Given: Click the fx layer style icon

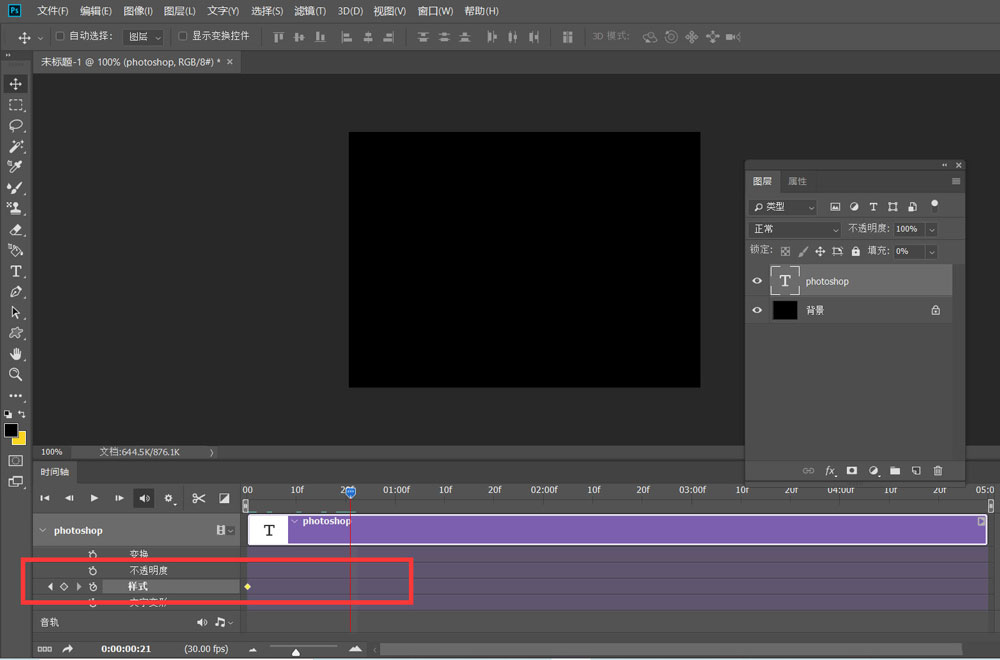Looking at the screenshot, I should click(x=830, y=470).
